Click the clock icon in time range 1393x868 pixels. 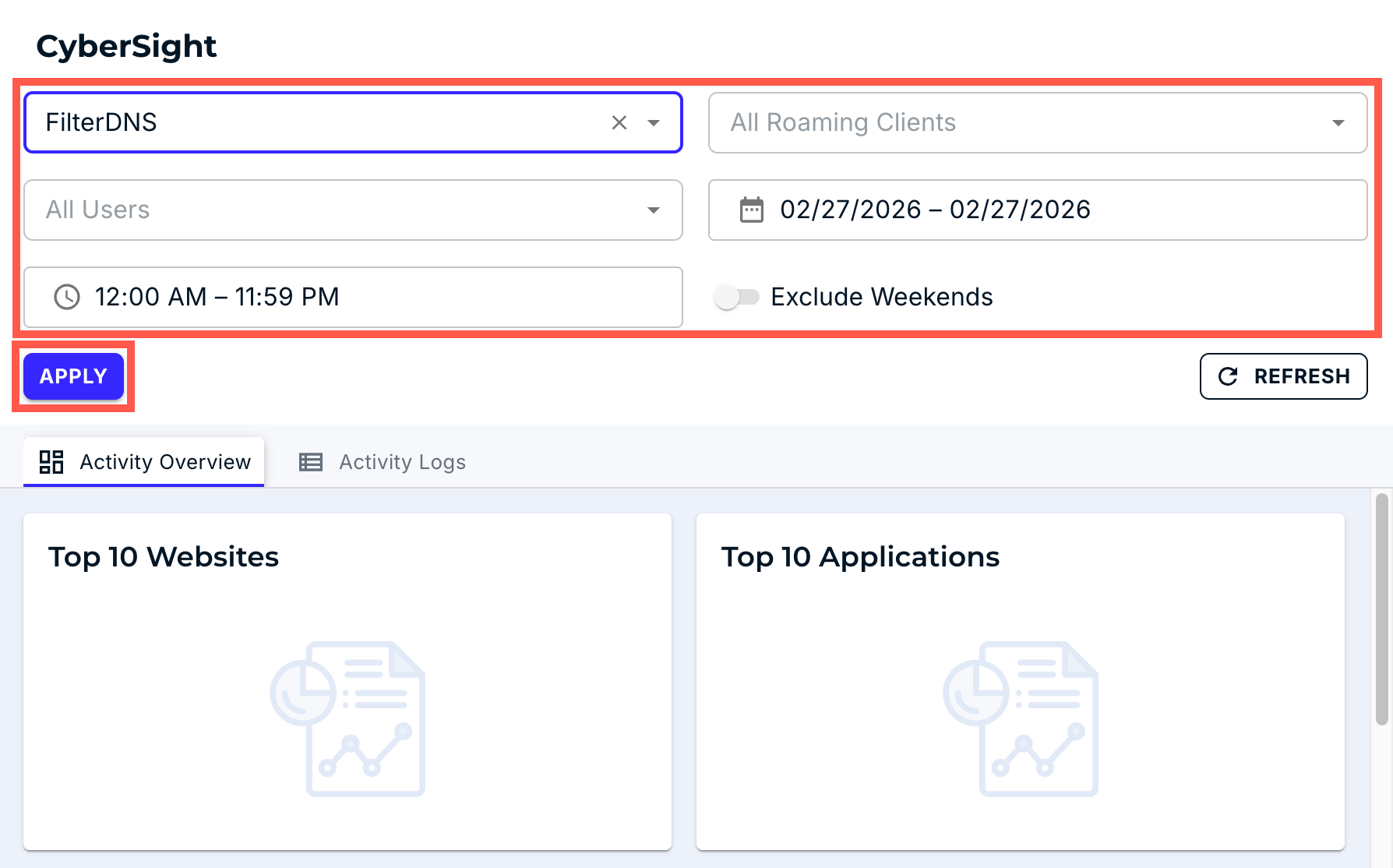coord(67,297)
